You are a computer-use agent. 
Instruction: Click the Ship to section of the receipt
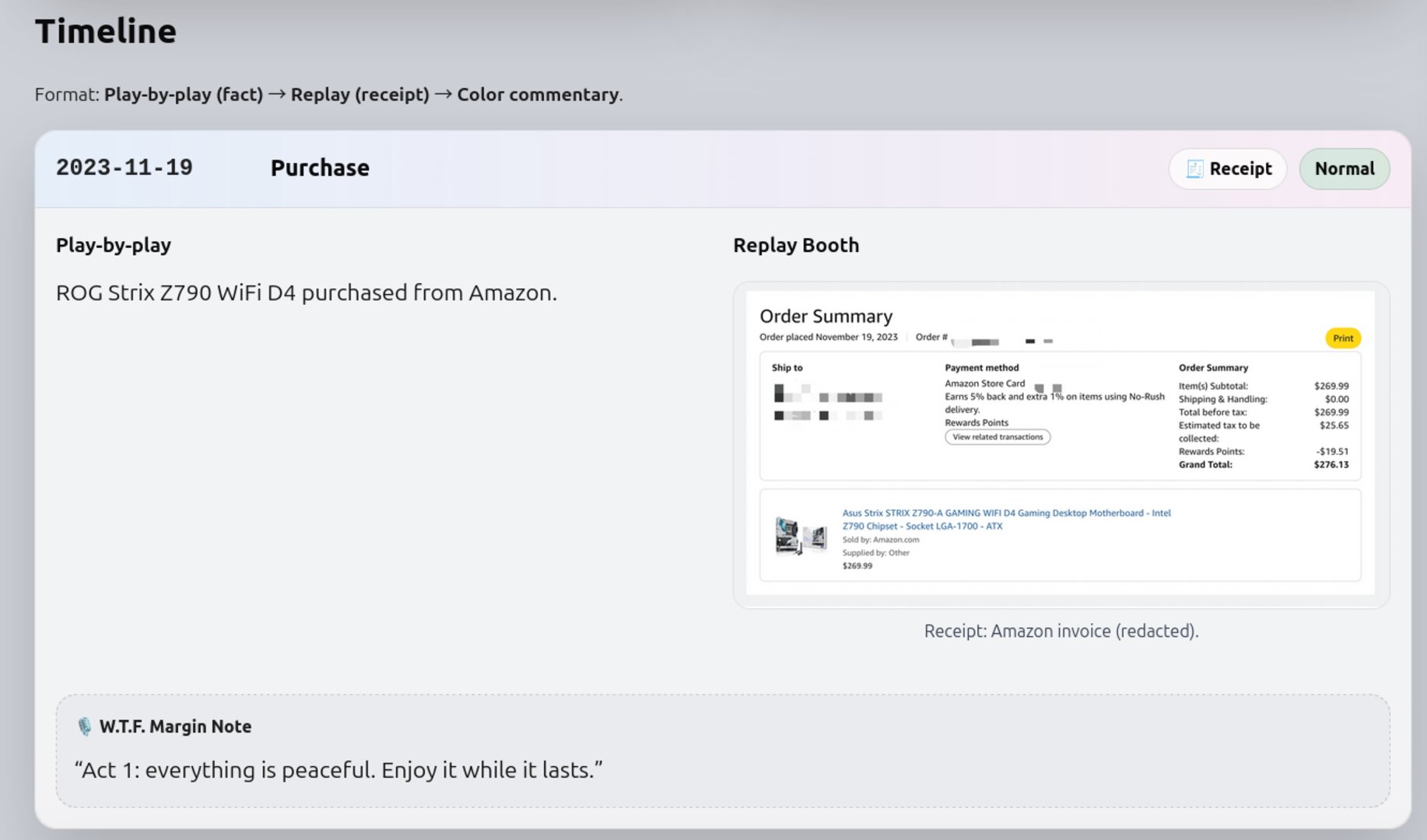click(809, 389)
